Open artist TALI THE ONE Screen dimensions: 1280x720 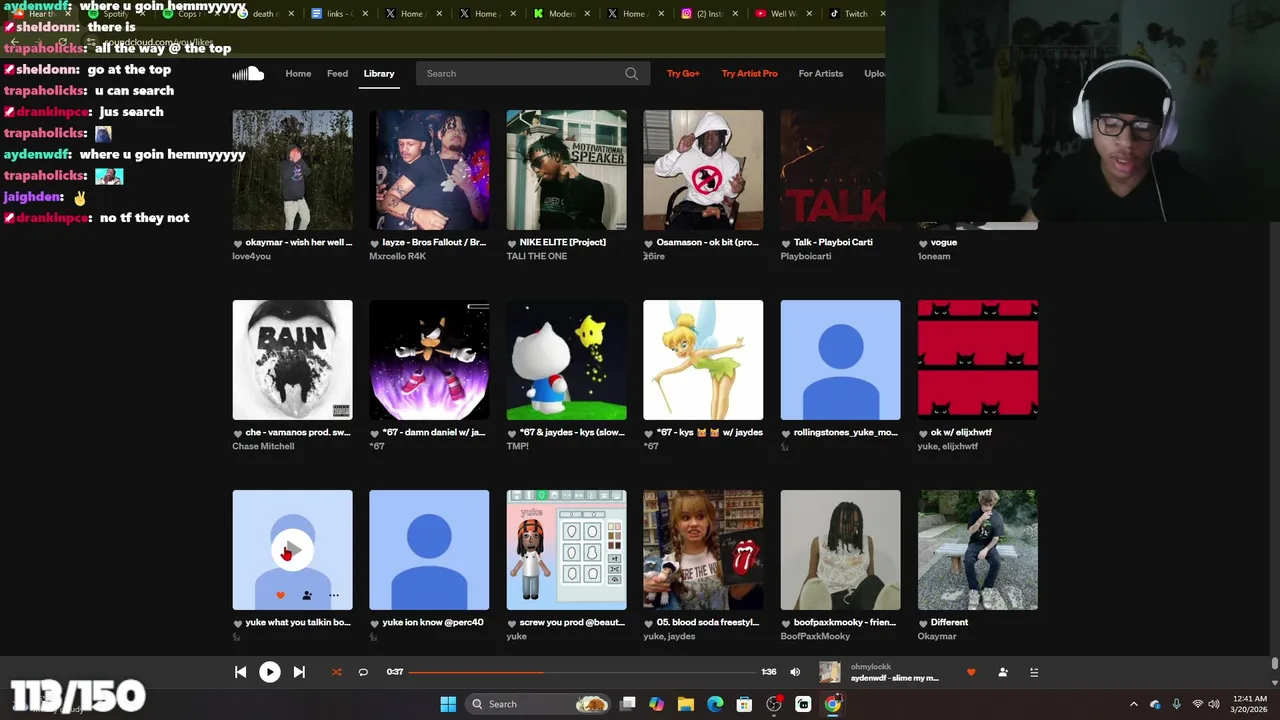536,256
